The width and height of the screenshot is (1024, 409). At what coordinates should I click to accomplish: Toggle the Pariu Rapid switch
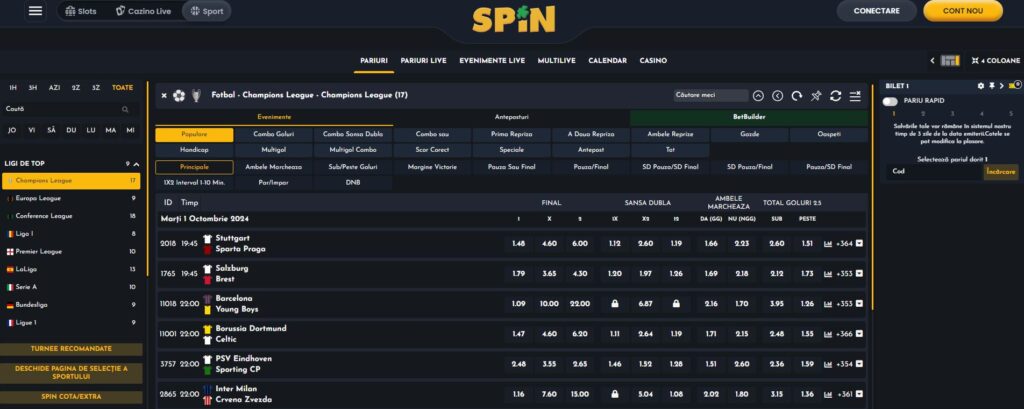pos(890,101)
